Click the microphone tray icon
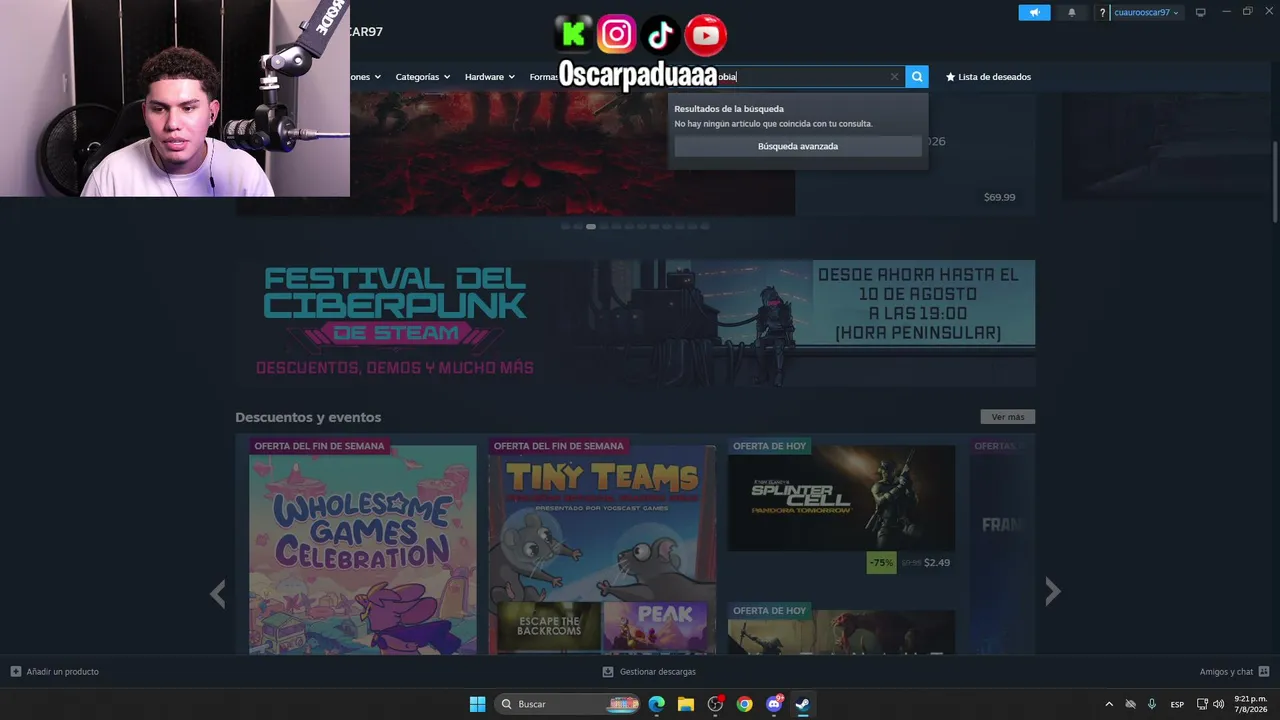1280x720 pixels. [x=1152, y=704]
